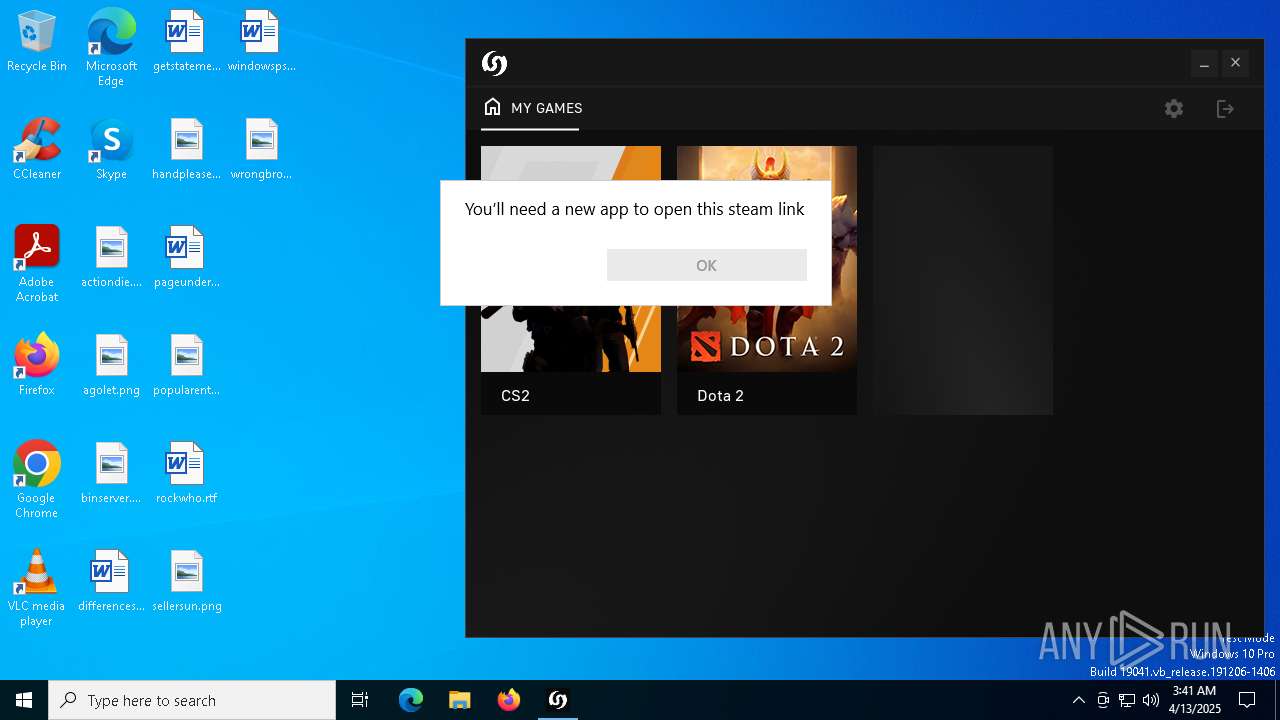Viewport: 1280px width, 720px height.
Task: Open the network icon in the tray
Action: click(1127, 700)
